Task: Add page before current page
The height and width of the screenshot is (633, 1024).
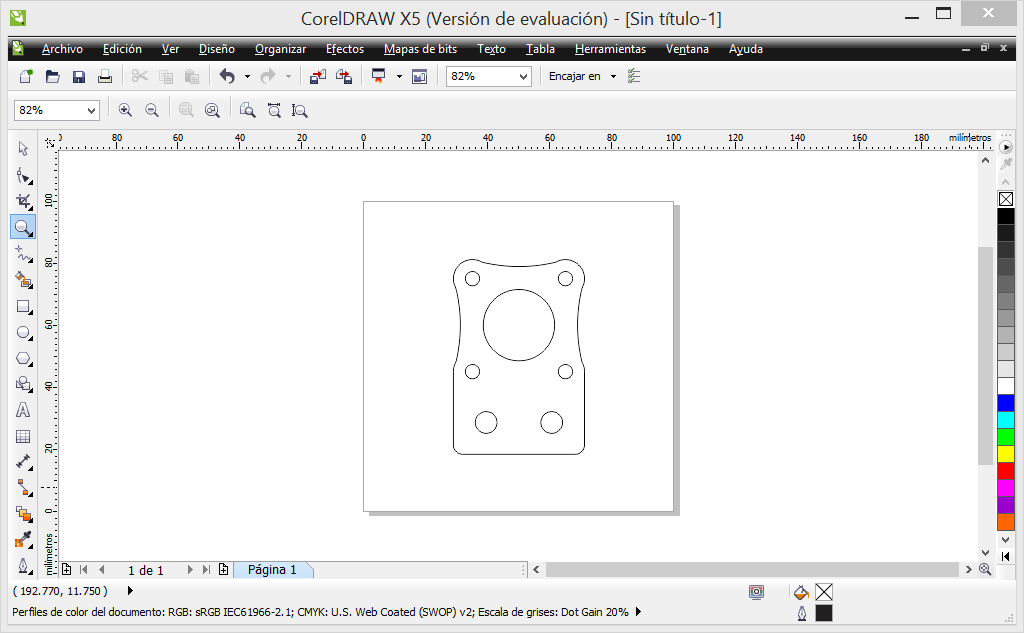Action: (x=67, y=570)
